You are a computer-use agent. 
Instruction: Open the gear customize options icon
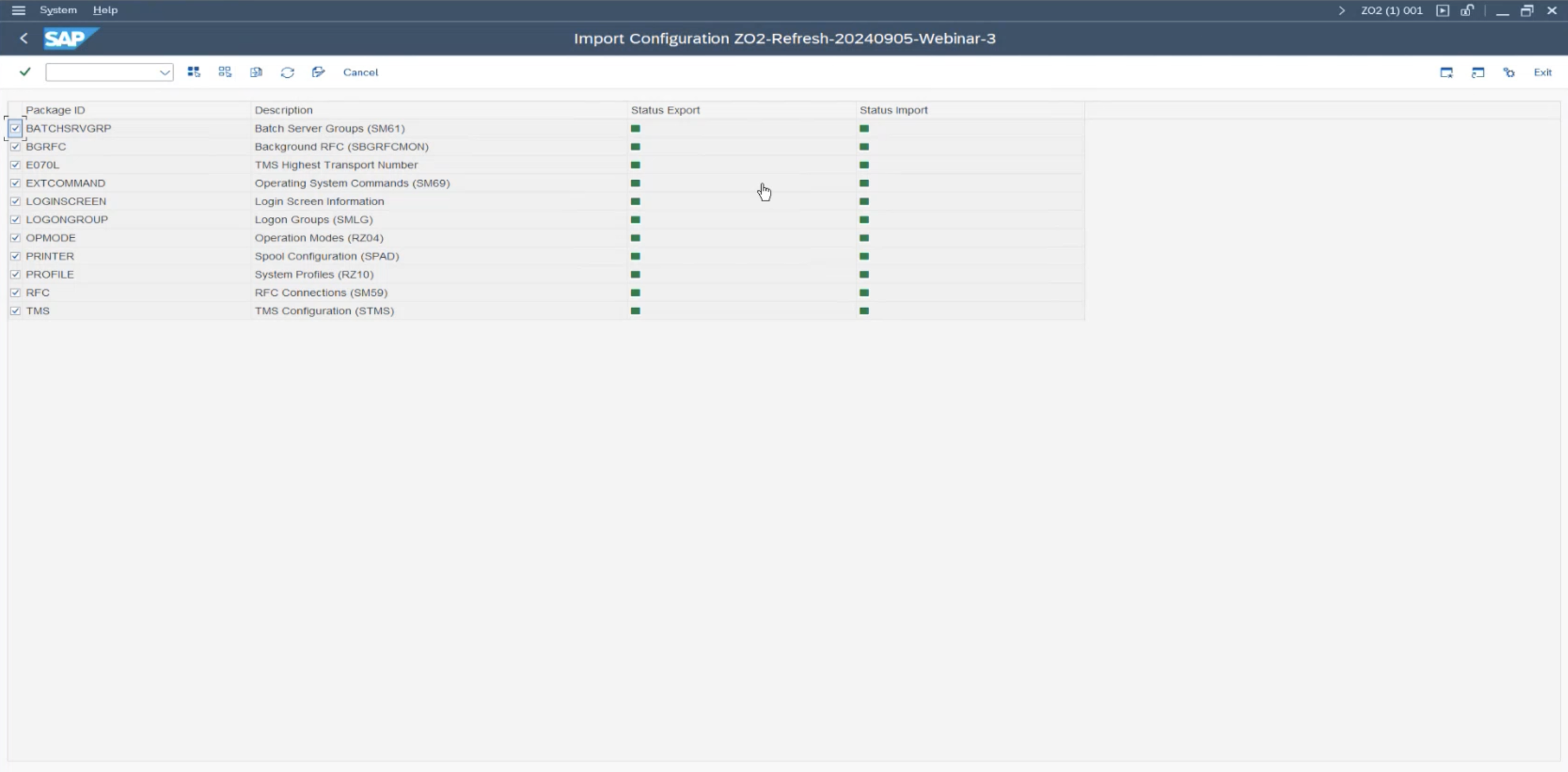tap(1509, 73)
